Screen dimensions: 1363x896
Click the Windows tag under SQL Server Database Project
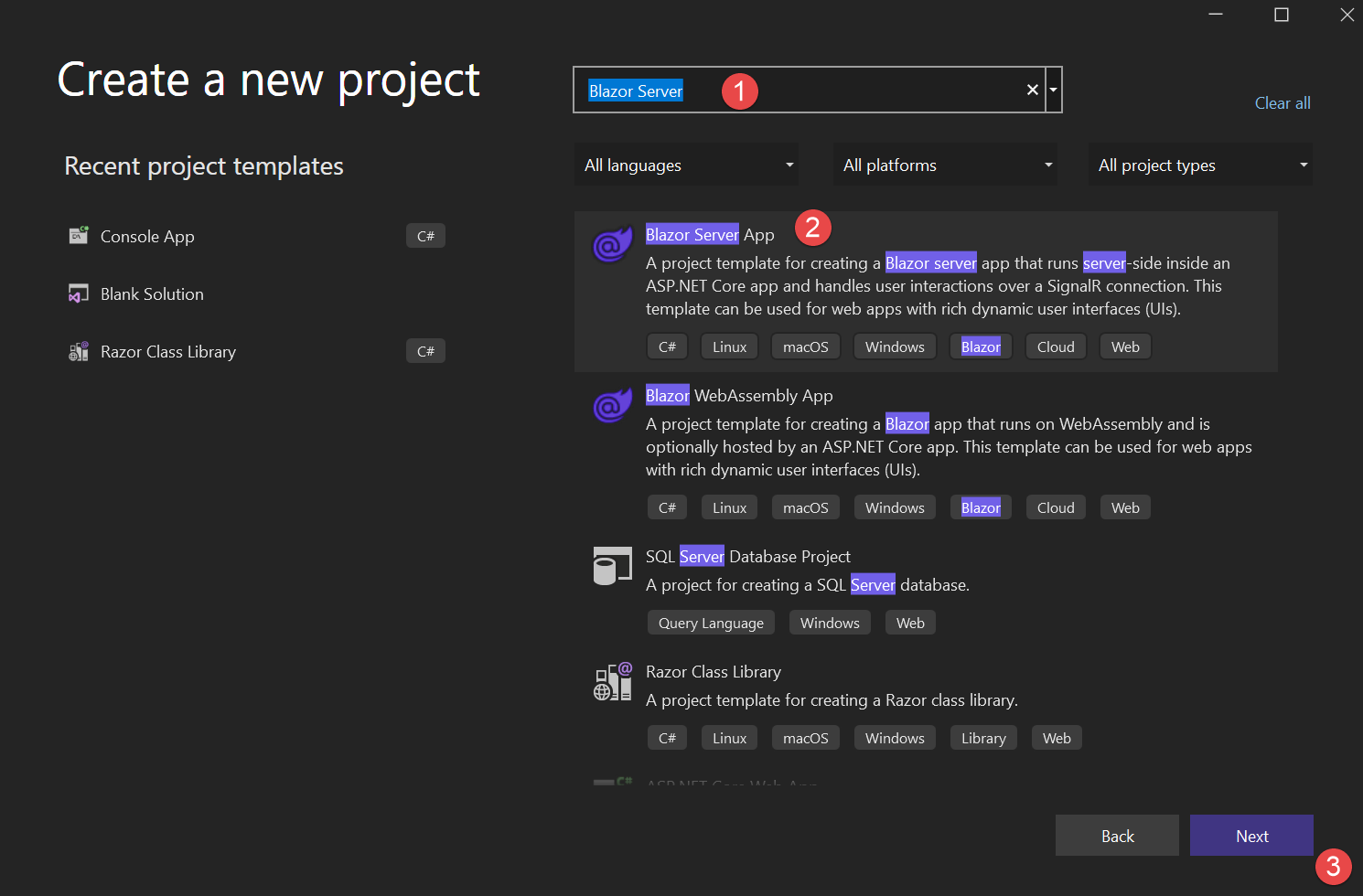(x=830, y=623)
